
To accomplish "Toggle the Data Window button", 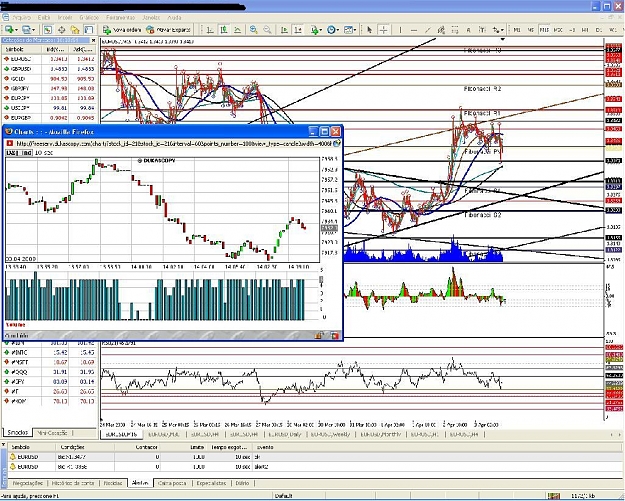I will (x=61, y=30).
